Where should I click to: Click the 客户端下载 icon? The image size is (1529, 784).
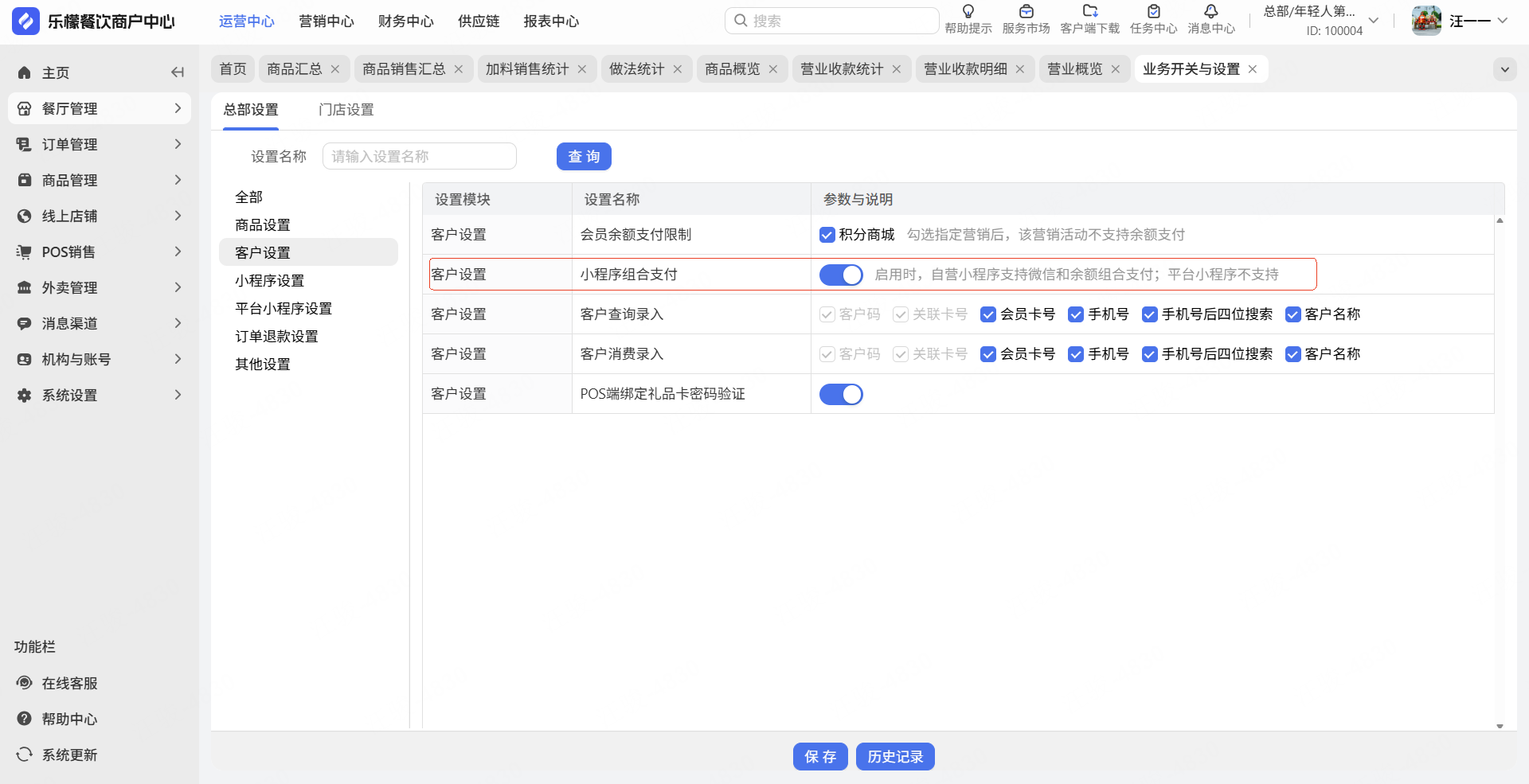point(1089,12)
